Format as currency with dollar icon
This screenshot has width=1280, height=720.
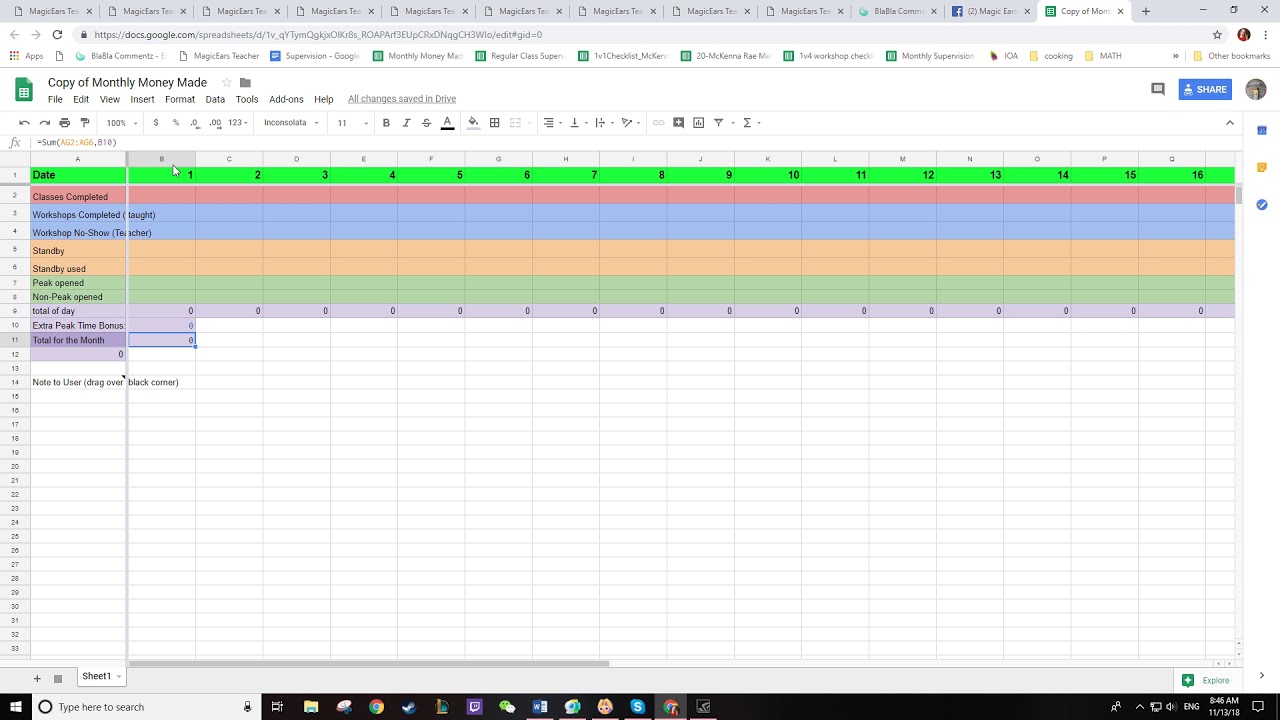click(155, 123)
